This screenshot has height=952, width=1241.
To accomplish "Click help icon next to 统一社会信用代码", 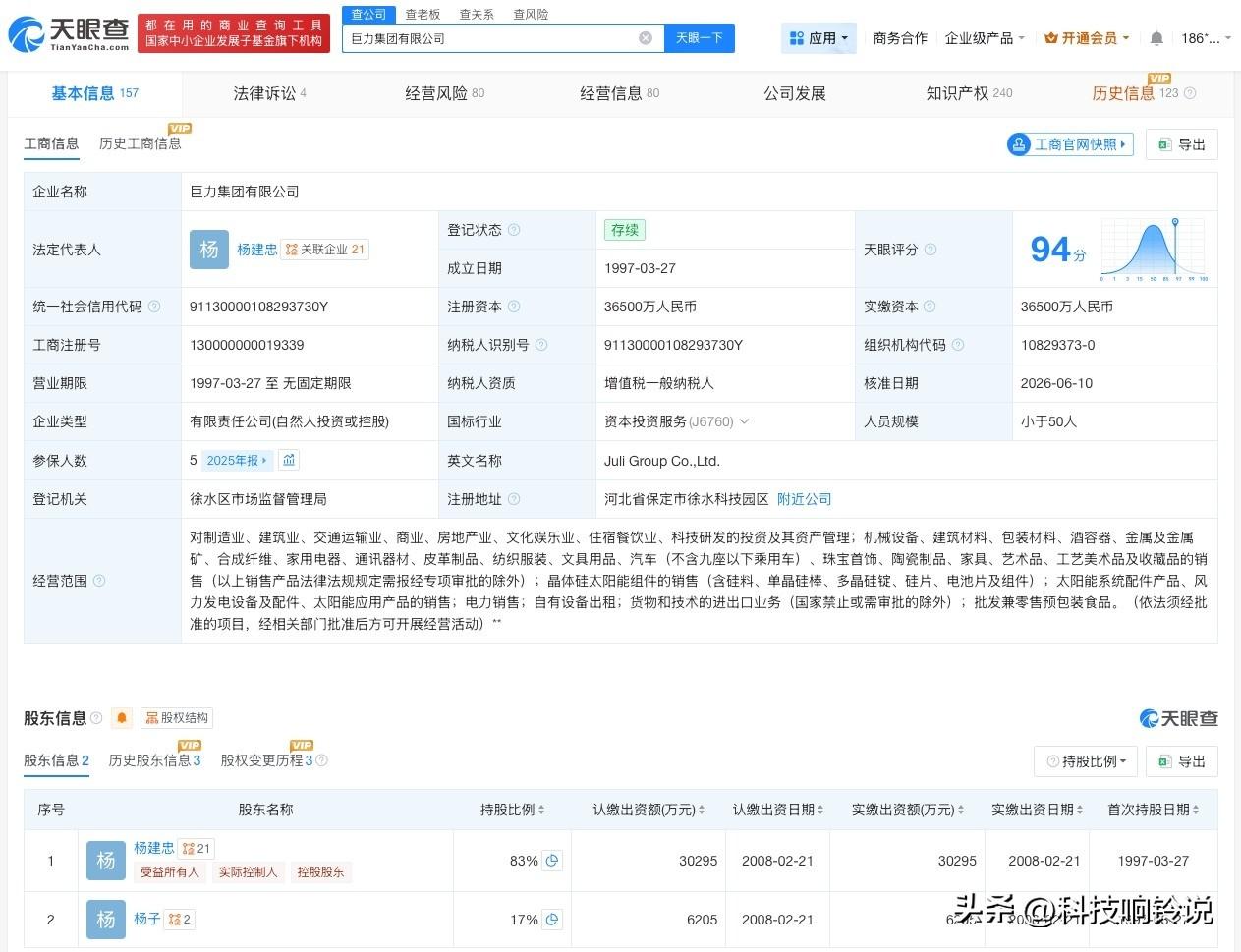I will (154, 307).
